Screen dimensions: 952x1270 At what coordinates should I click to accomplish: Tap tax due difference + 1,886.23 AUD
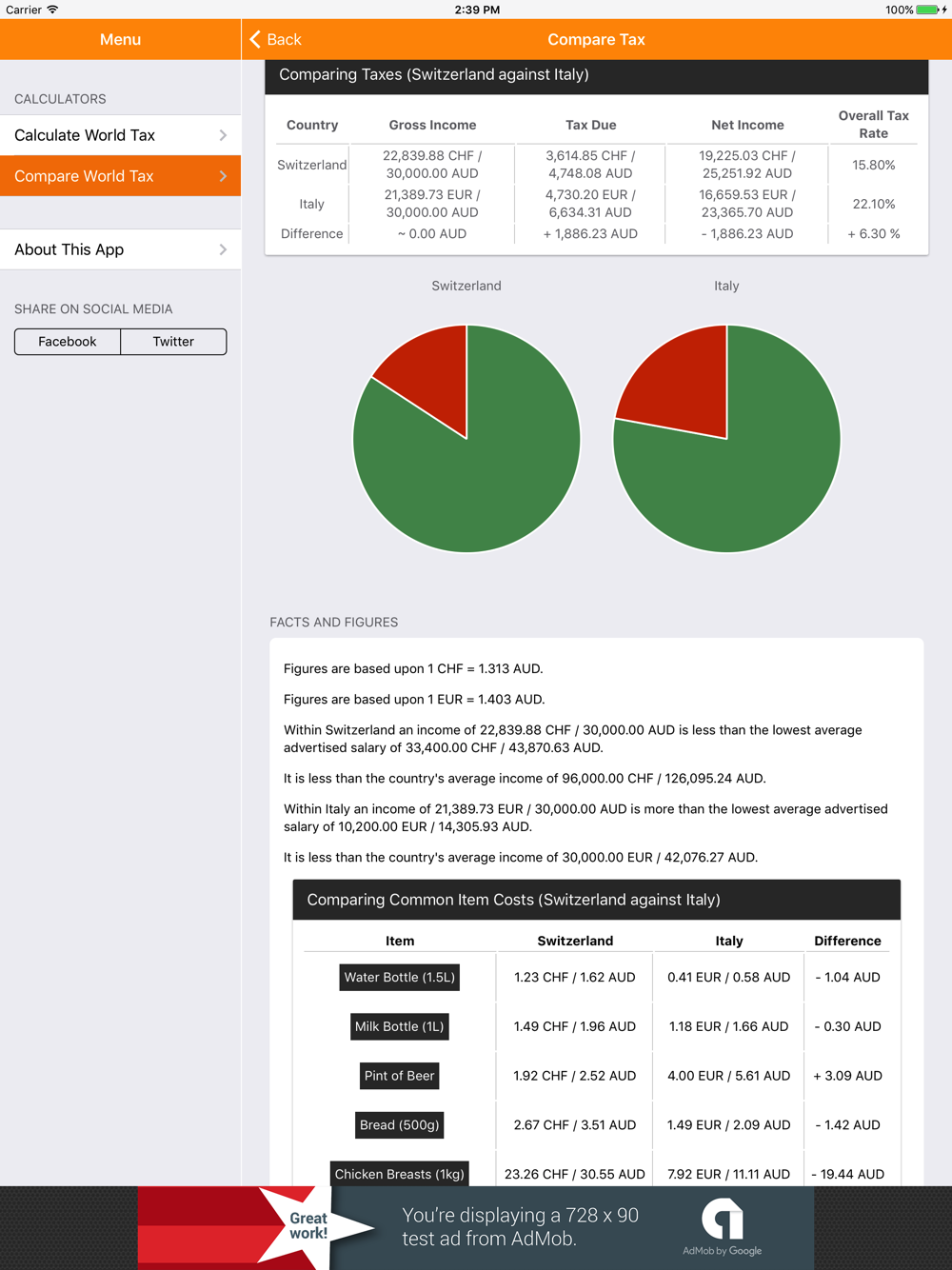[590, 233]
